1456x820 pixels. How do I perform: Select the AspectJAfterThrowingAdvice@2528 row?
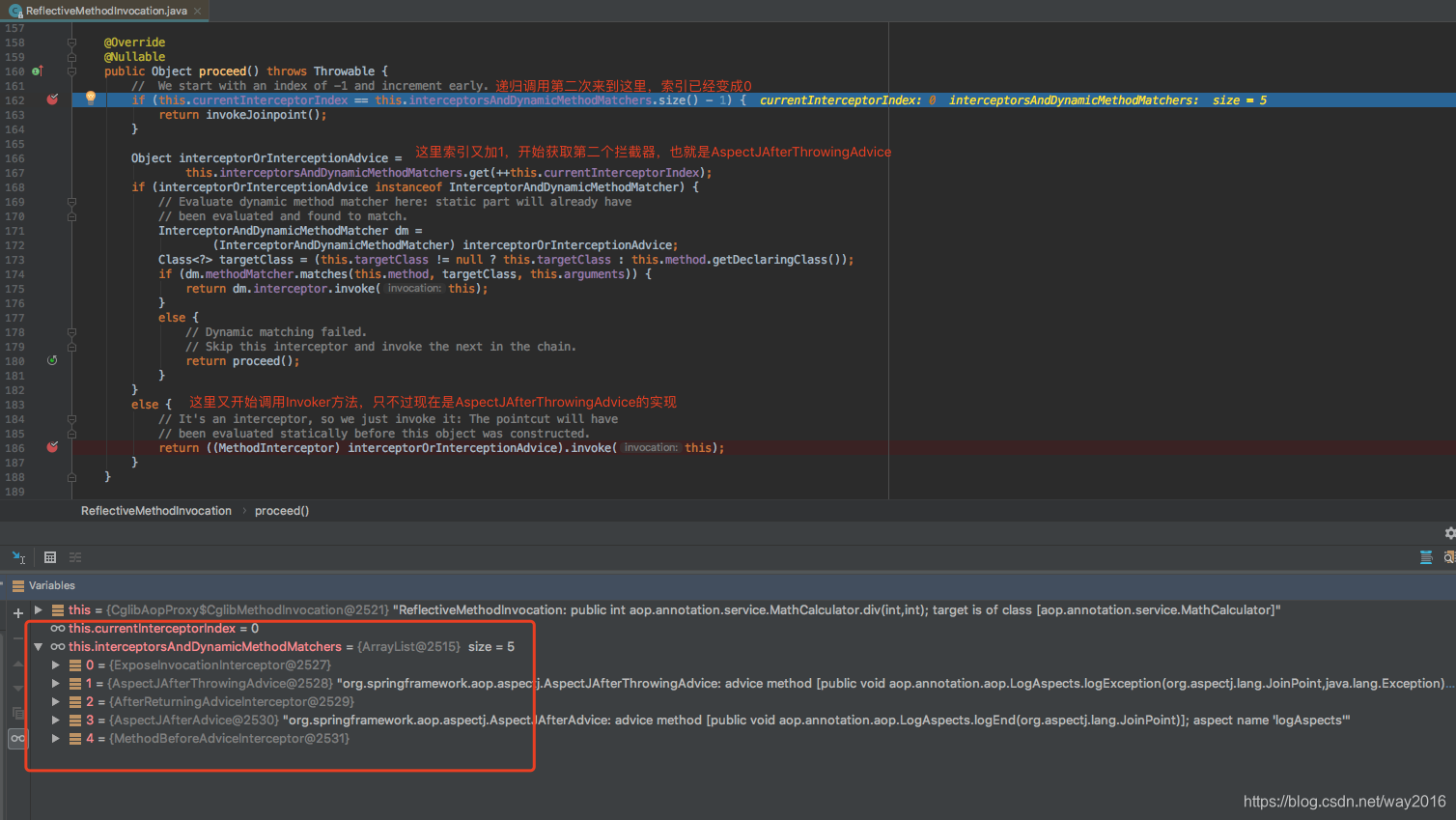pyautogui.click(x=742, y=683)
